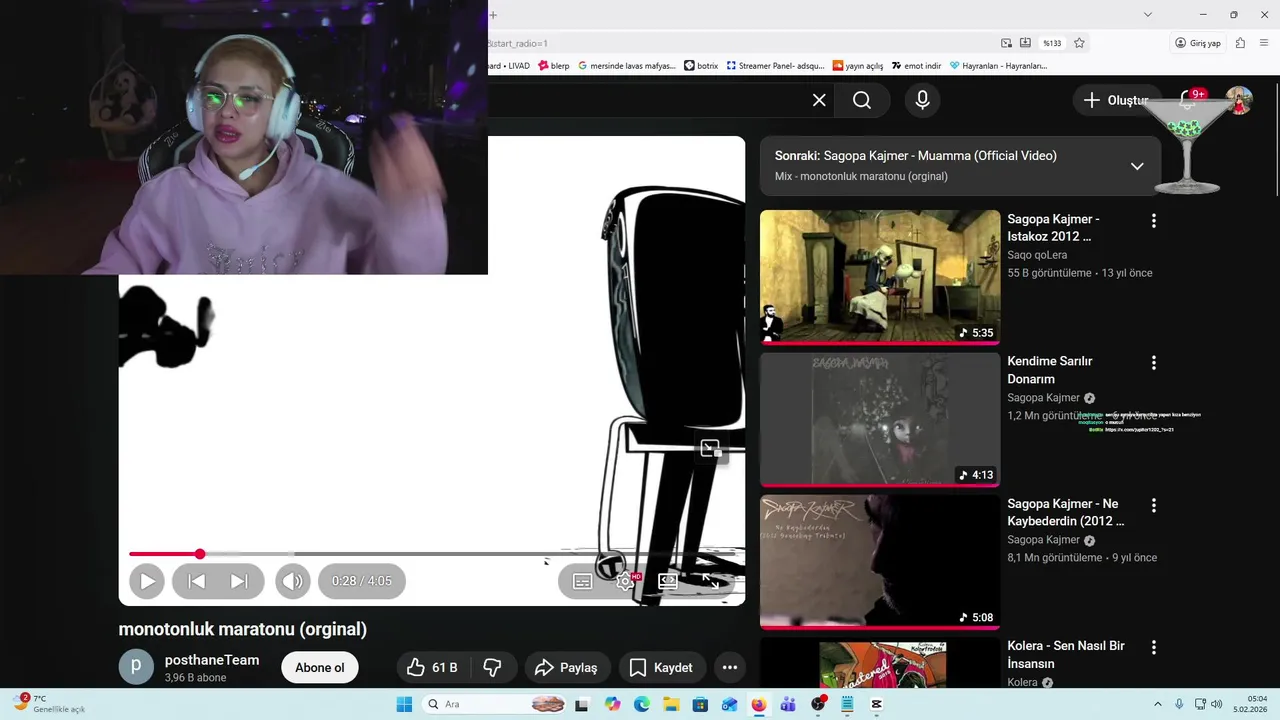Open the Ne Kaybederdin video thumbnail
The image size is (1280, 720).
(x=880, y=562)
